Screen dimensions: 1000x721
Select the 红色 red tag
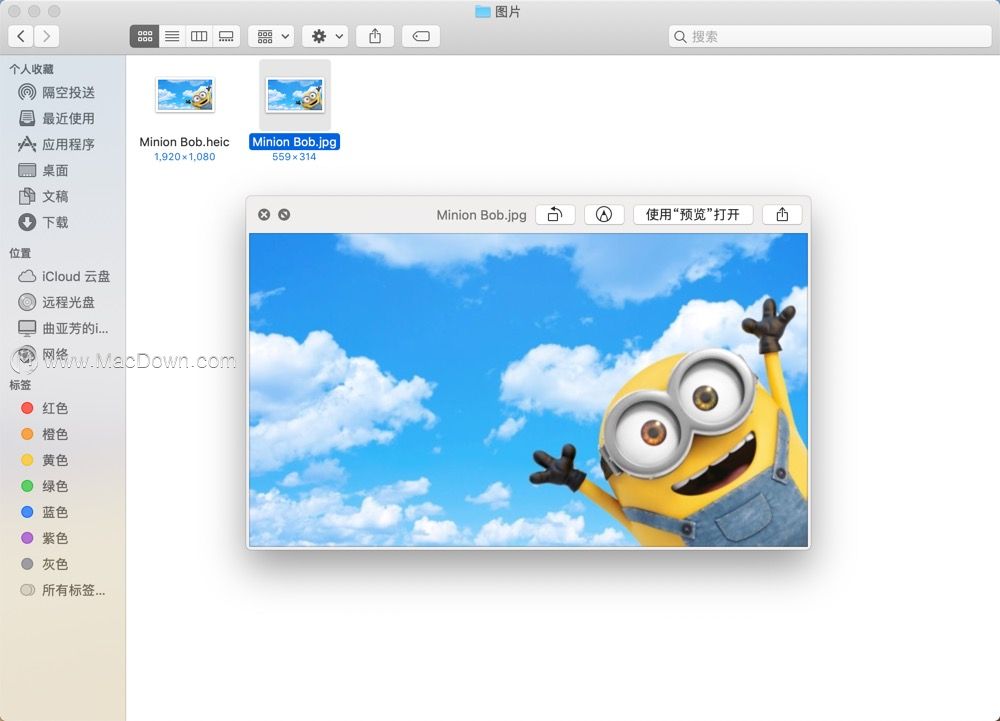click(x=62, y=408)
